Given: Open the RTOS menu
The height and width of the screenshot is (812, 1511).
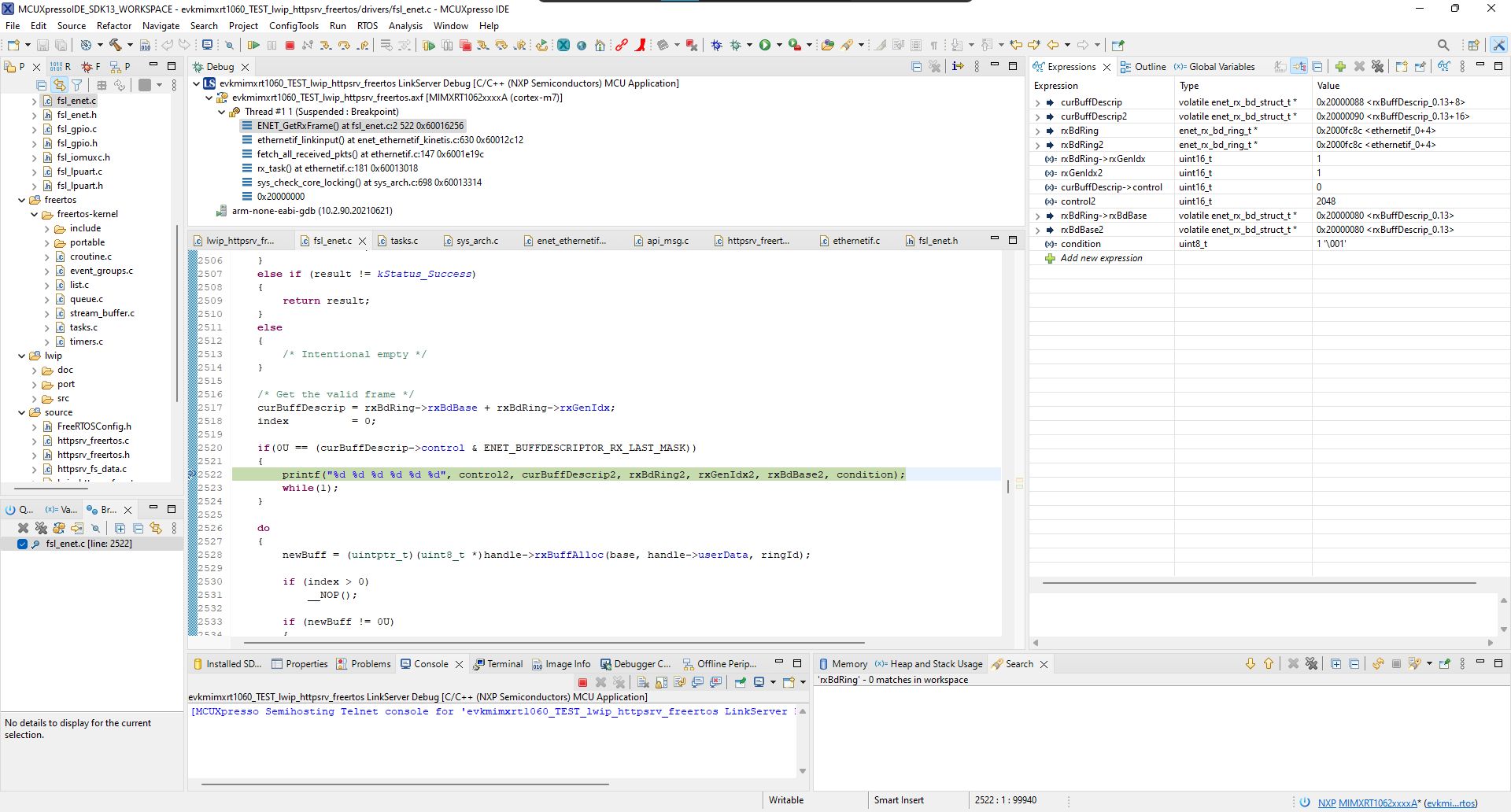Looking at the screenshot, I should (x=368, y=26).
